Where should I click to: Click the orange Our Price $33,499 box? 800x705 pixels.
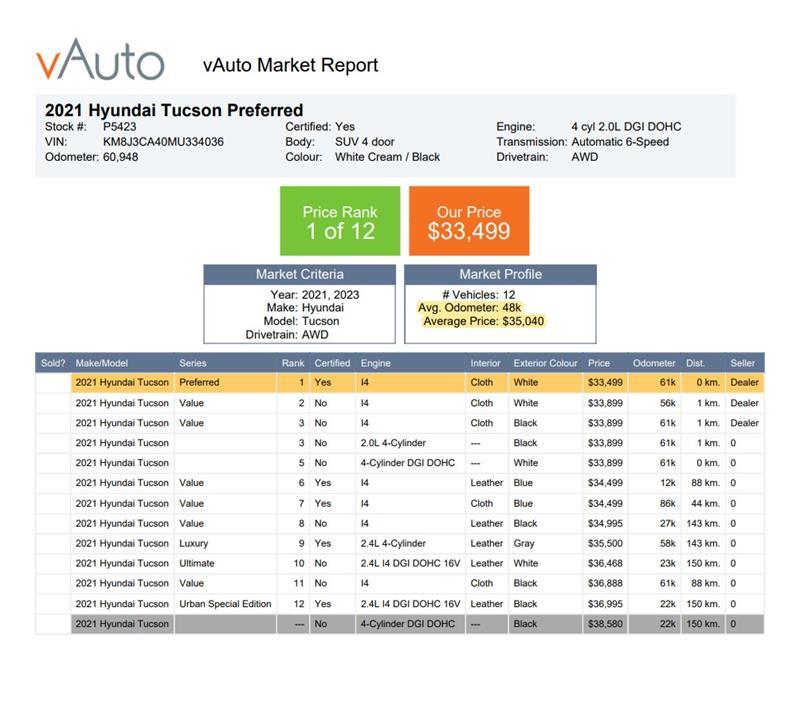[469, 221]
